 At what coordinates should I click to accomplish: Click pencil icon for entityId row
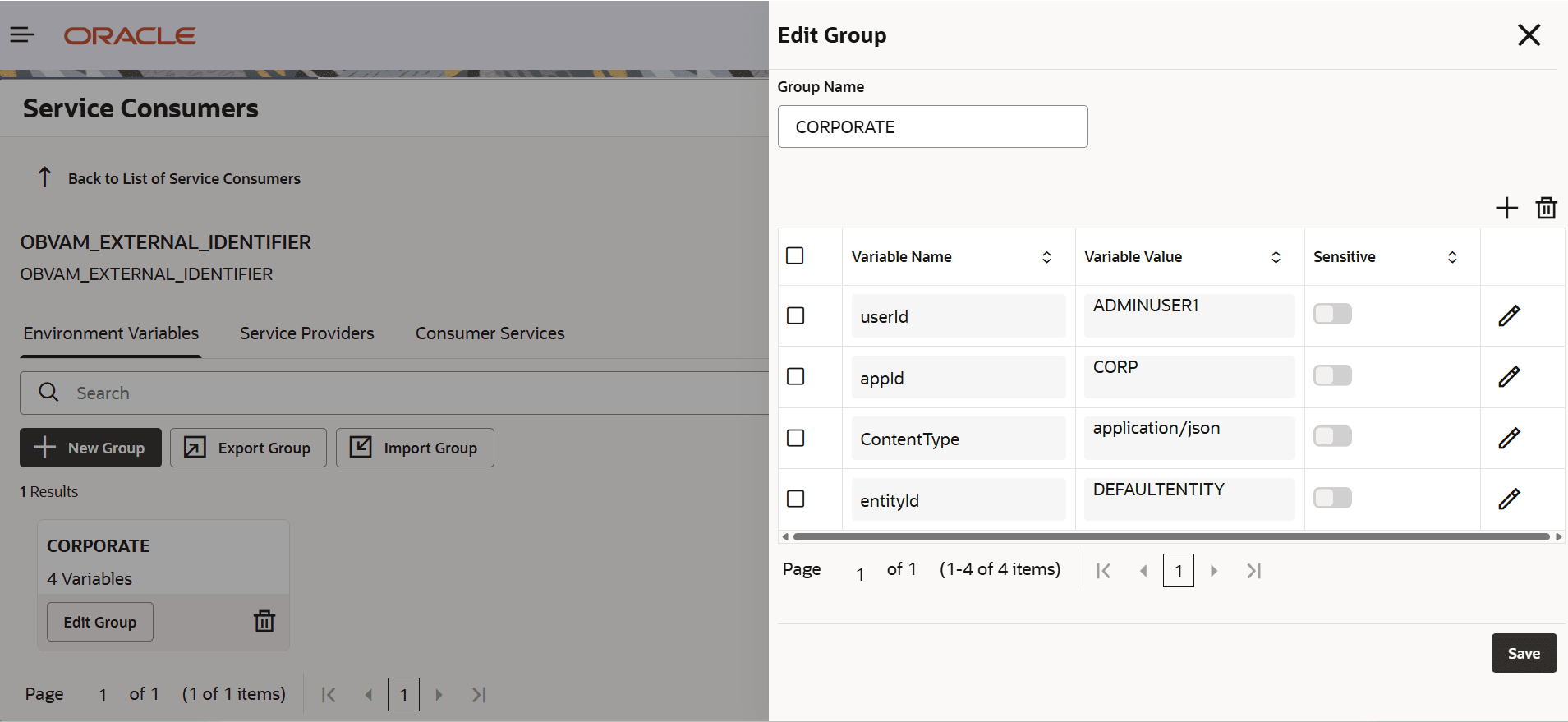point(1509,499)
